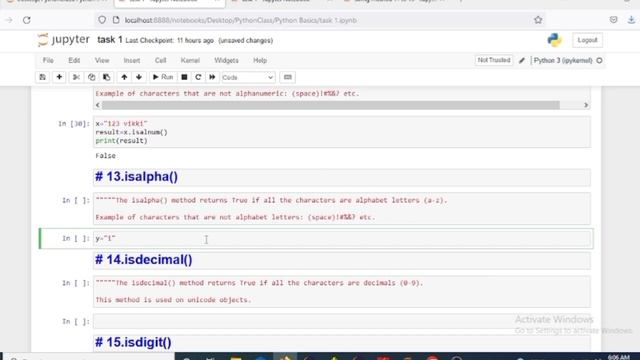The width and height of the screenshot is (640, 360).
Task: Run the selected cell
Action: pyautogui.click(x=162, y=77)
